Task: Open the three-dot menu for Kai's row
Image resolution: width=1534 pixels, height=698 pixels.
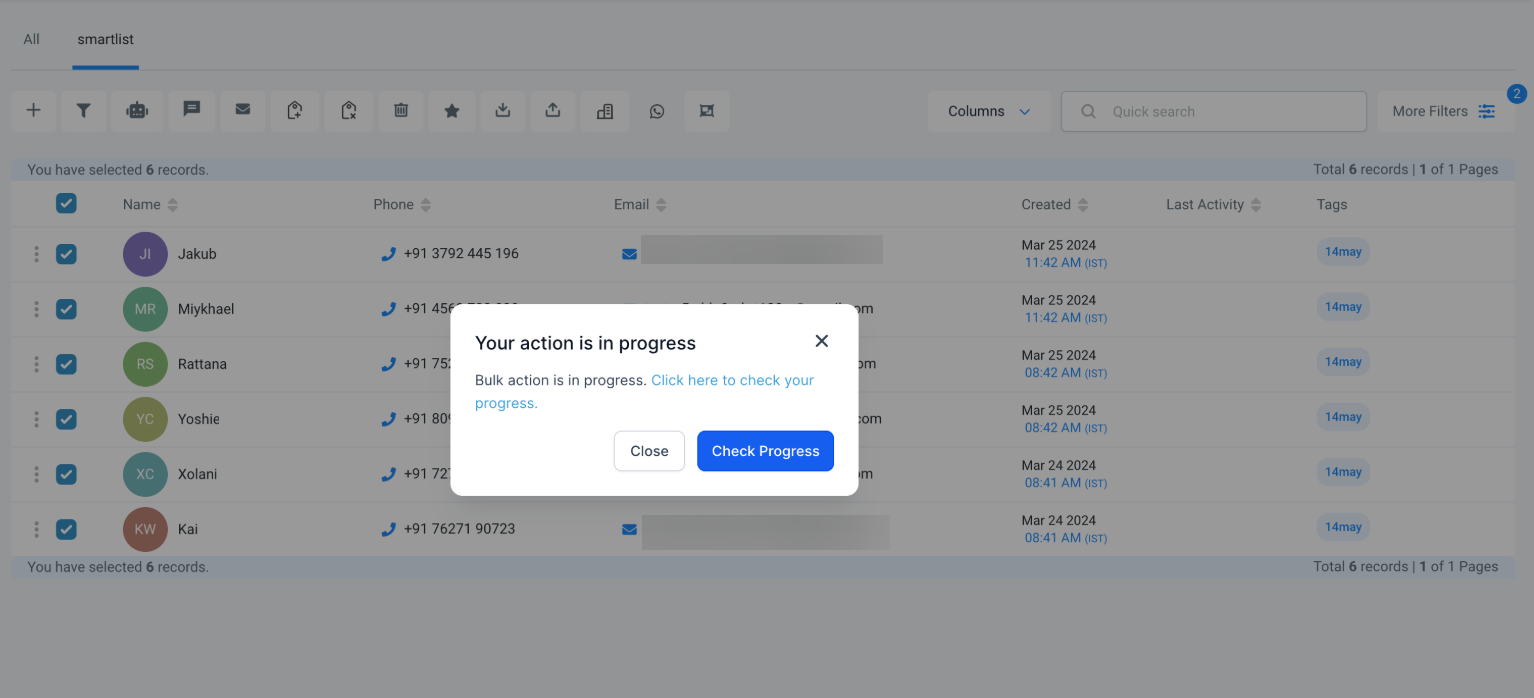Action: pos(37,529)
